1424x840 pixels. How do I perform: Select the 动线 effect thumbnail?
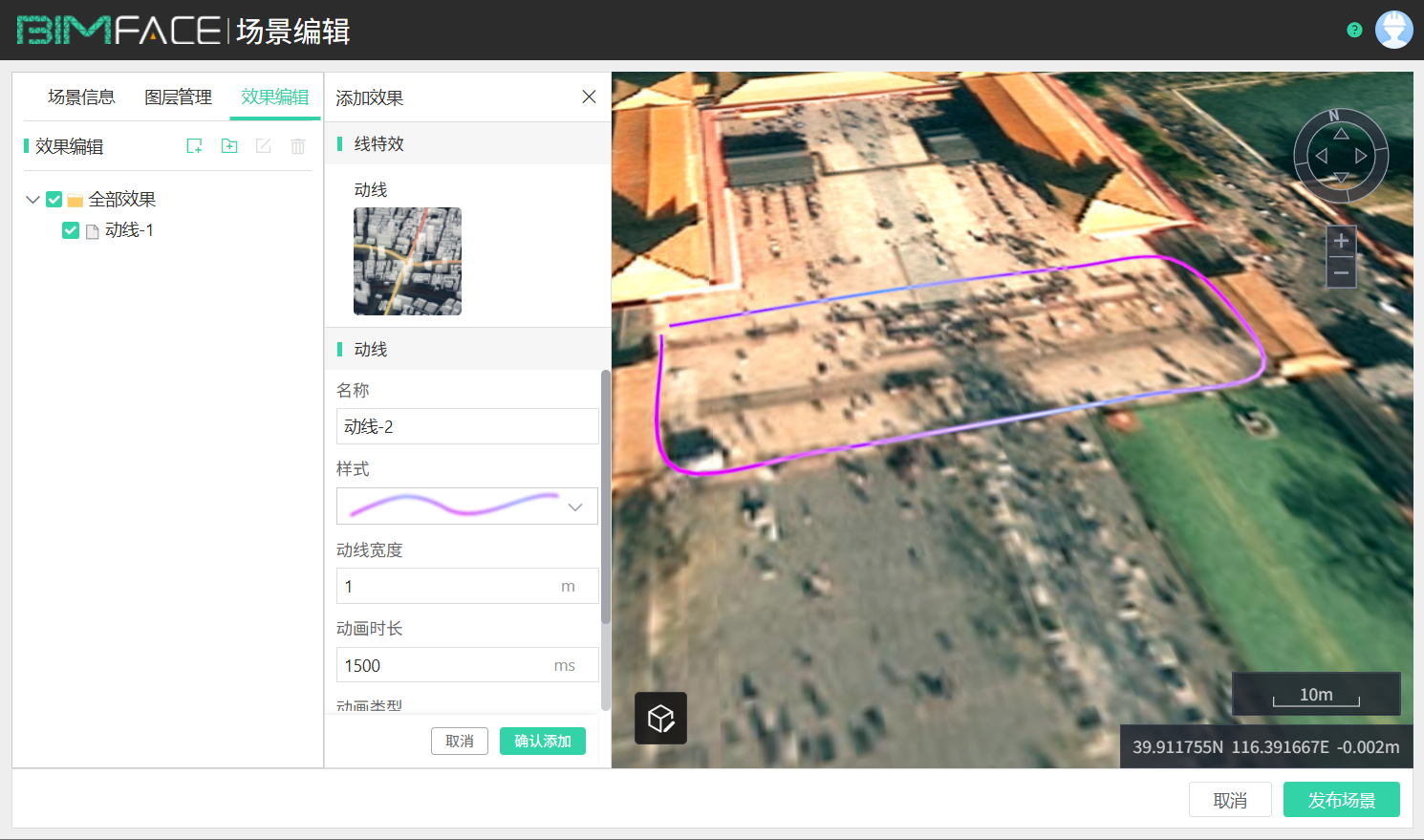point(407,261)
